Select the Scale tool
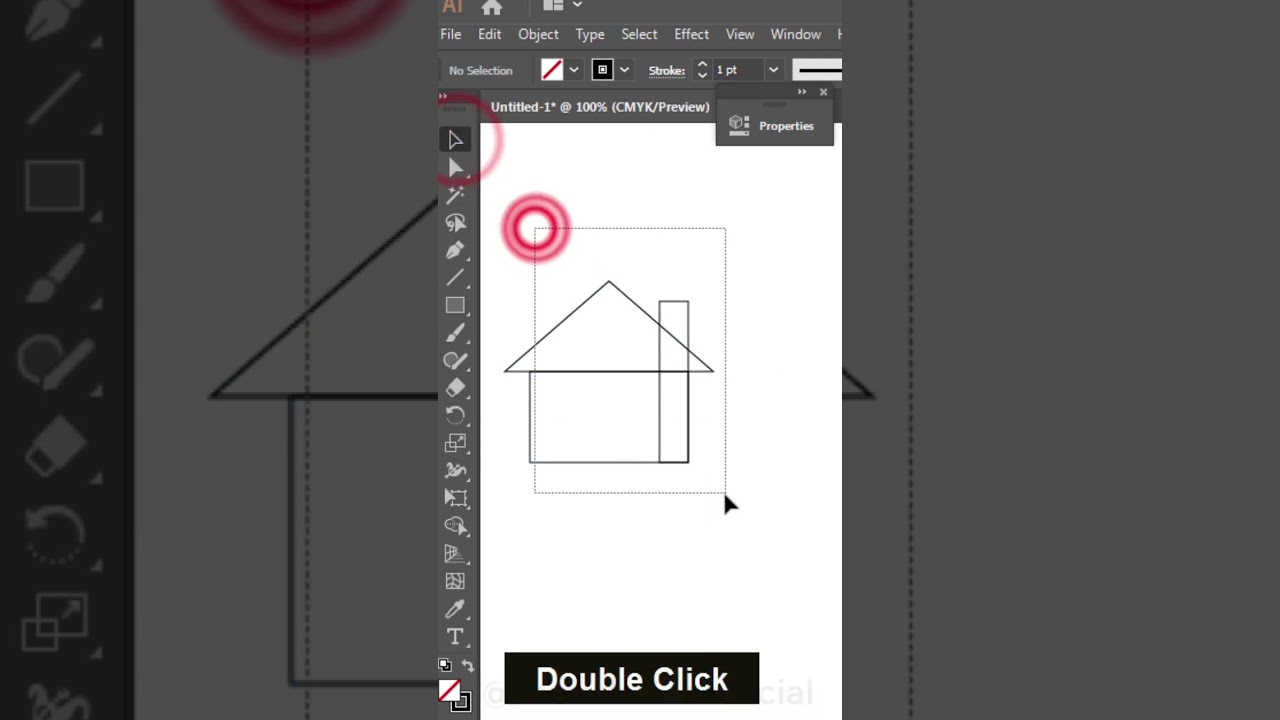This screenshot has height=720, width=1280. (455, 443)
